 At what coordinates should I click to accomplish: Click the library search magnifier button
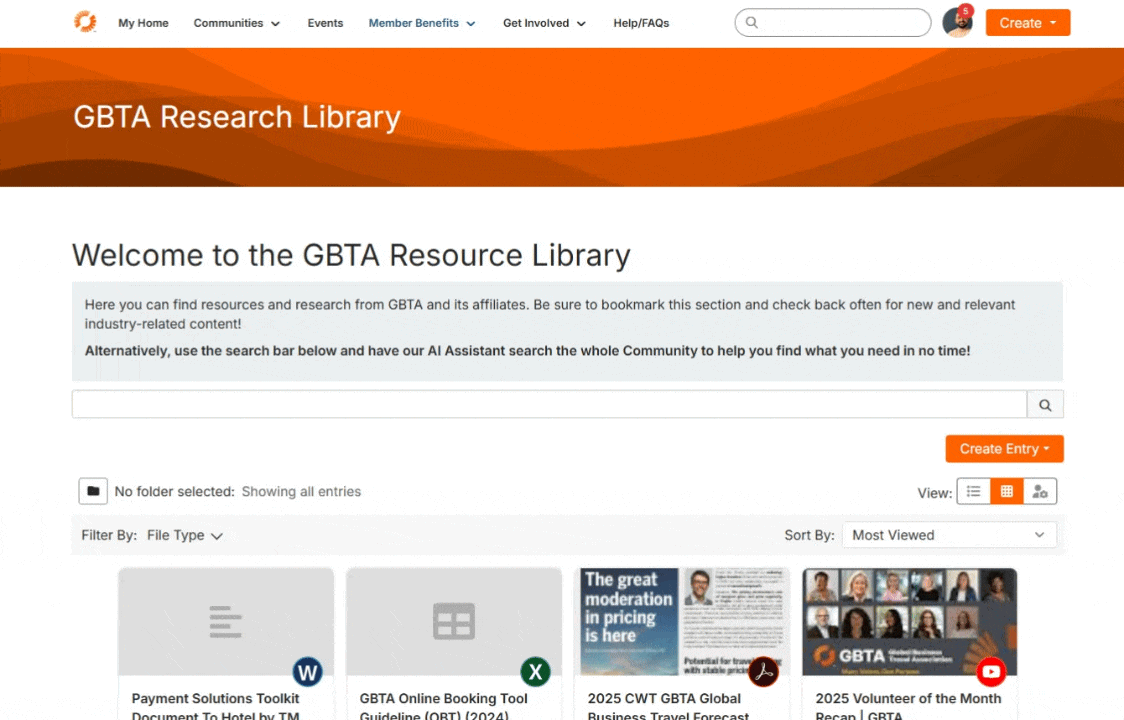[1045, 404]
